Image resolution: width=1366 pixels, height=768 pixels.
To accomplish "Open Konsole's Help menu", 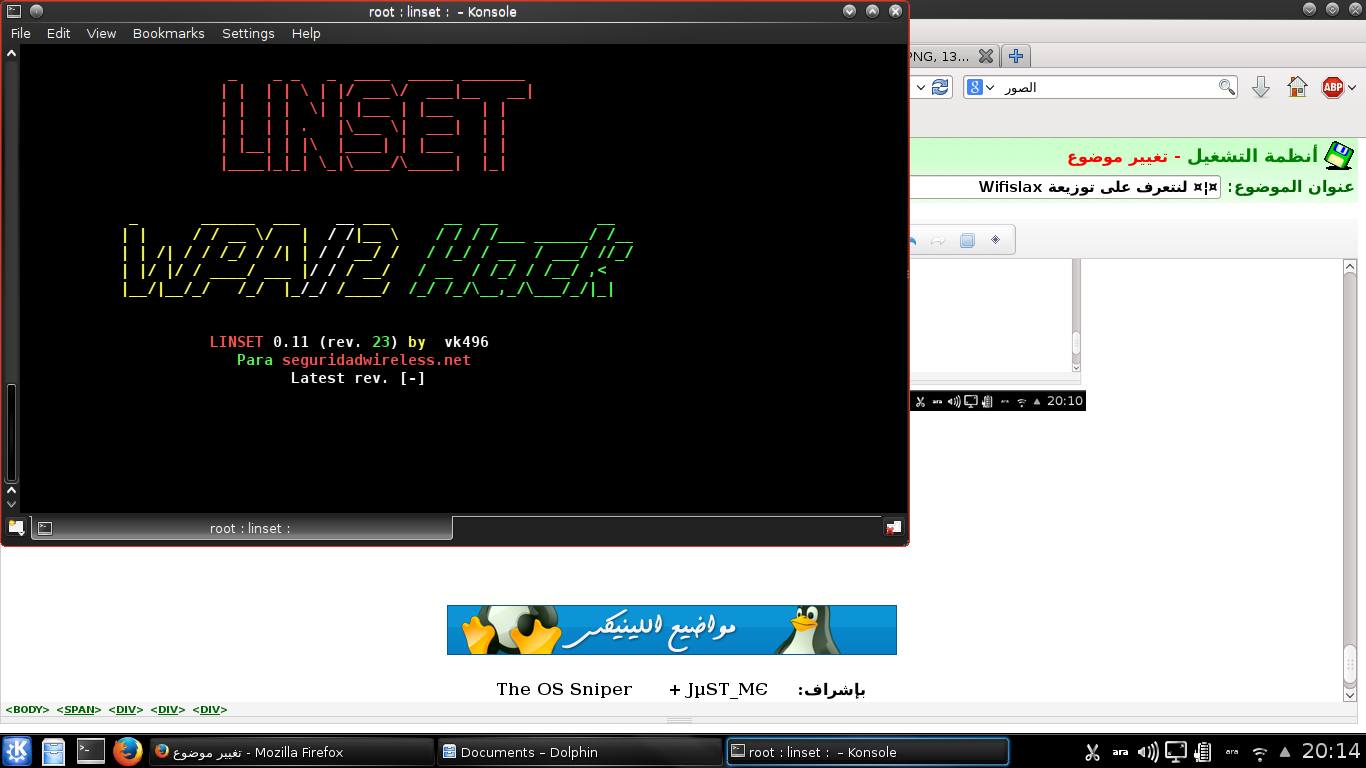I will coord(306,33).
